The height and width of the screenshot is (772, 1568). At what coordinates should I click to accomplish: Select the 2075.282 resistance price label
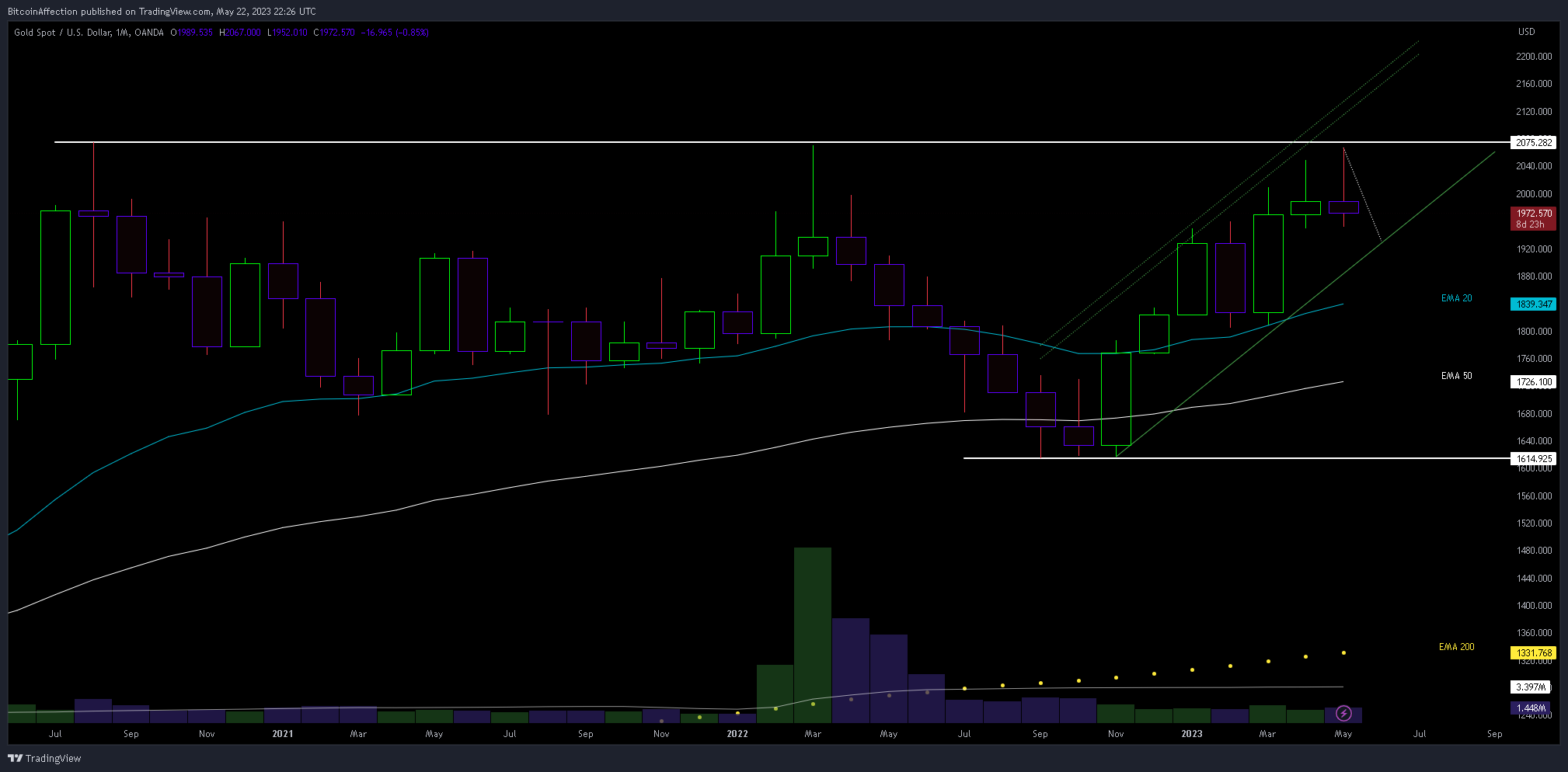tap(1533, 142)
